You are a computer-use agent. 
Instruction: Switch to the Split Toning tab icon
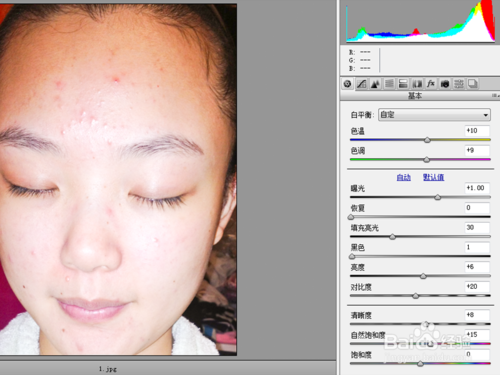(403, 84)
